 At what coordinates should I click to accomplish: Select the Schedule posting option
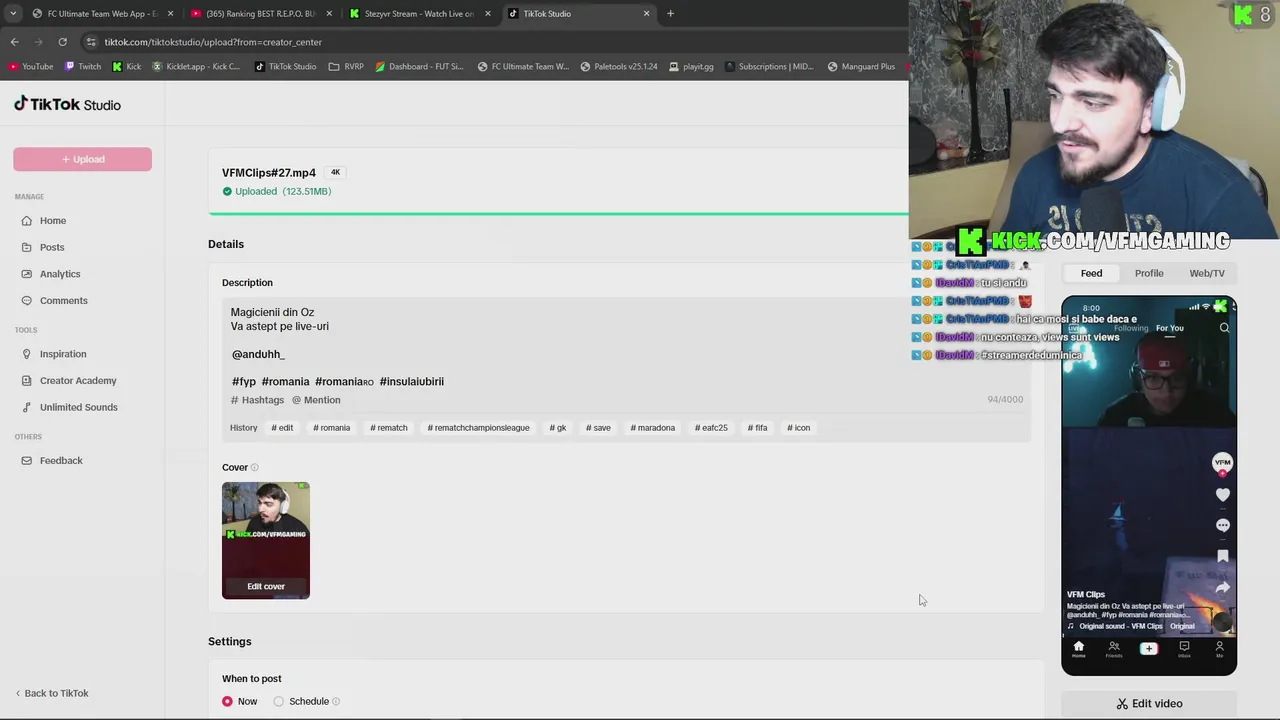279,702
